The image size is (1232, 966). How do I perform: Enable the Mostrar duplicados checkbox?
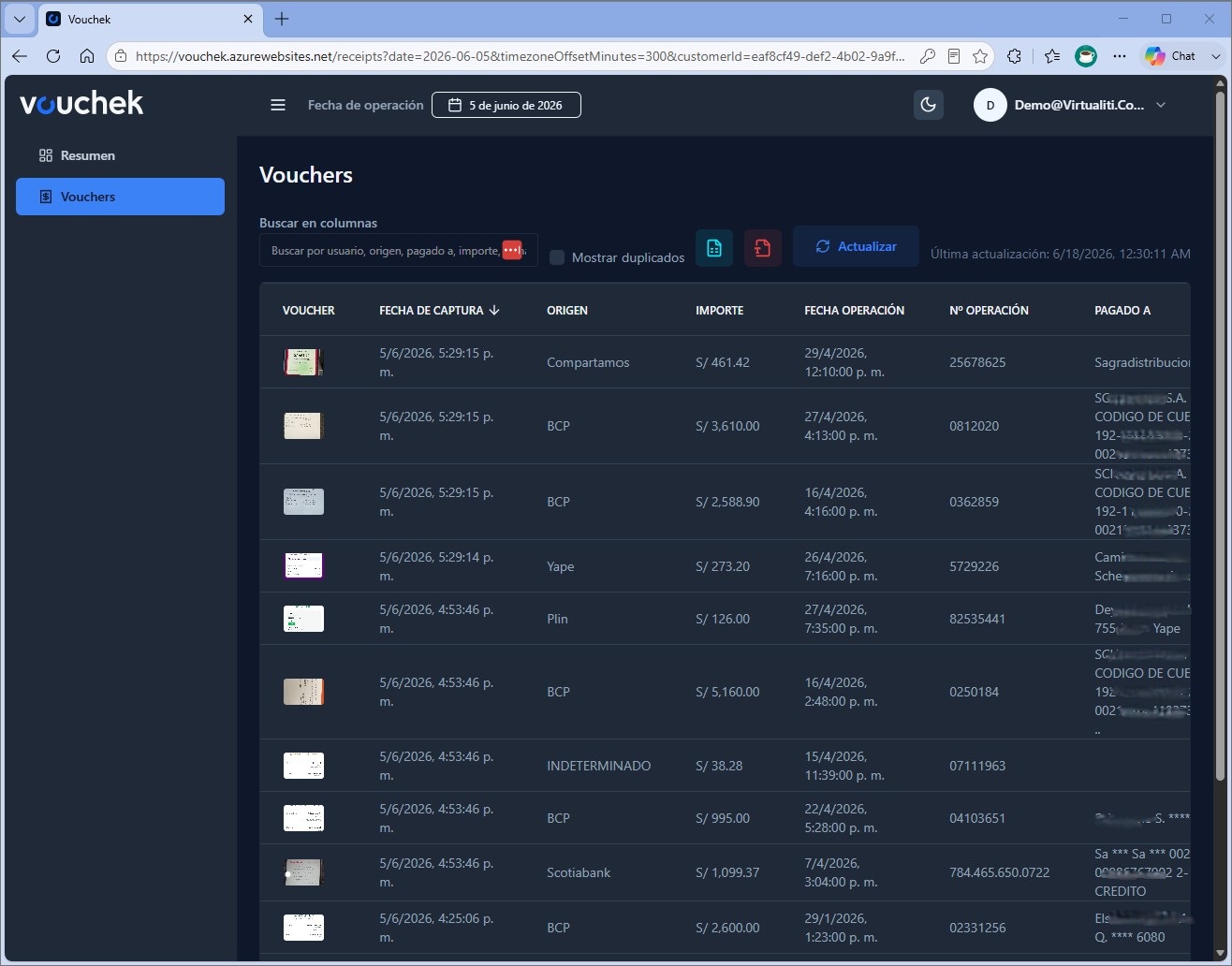pyautogui.click(x=557, y=257)
